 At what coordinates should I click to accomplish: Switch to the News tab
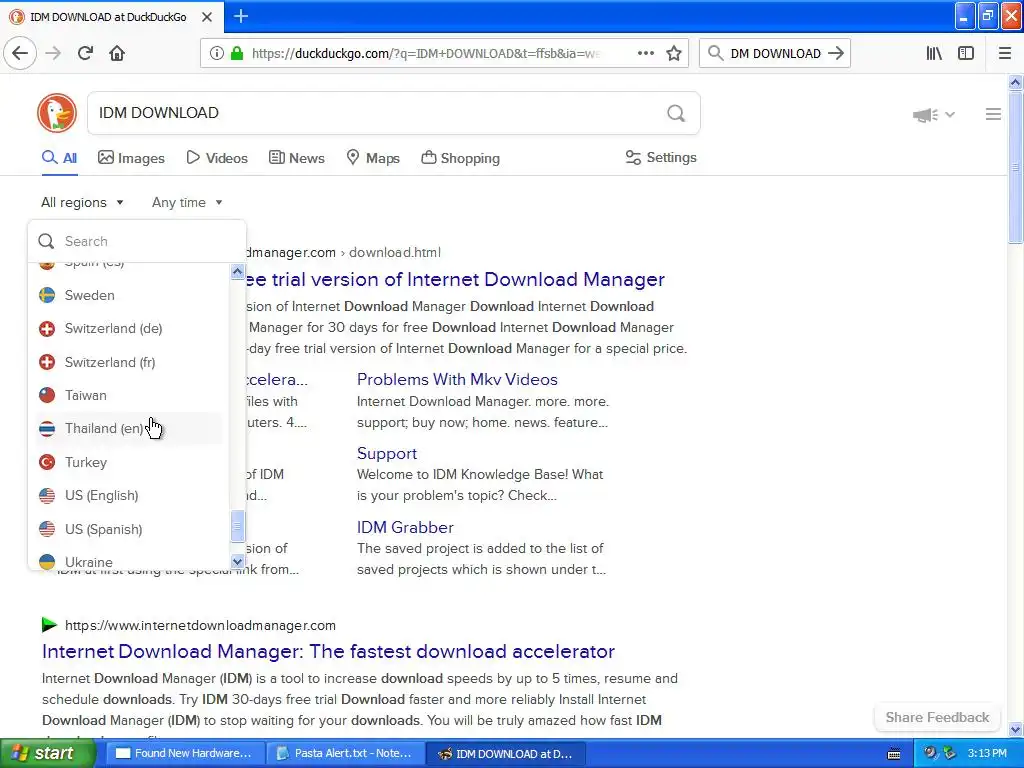click(x=296, y=158)
